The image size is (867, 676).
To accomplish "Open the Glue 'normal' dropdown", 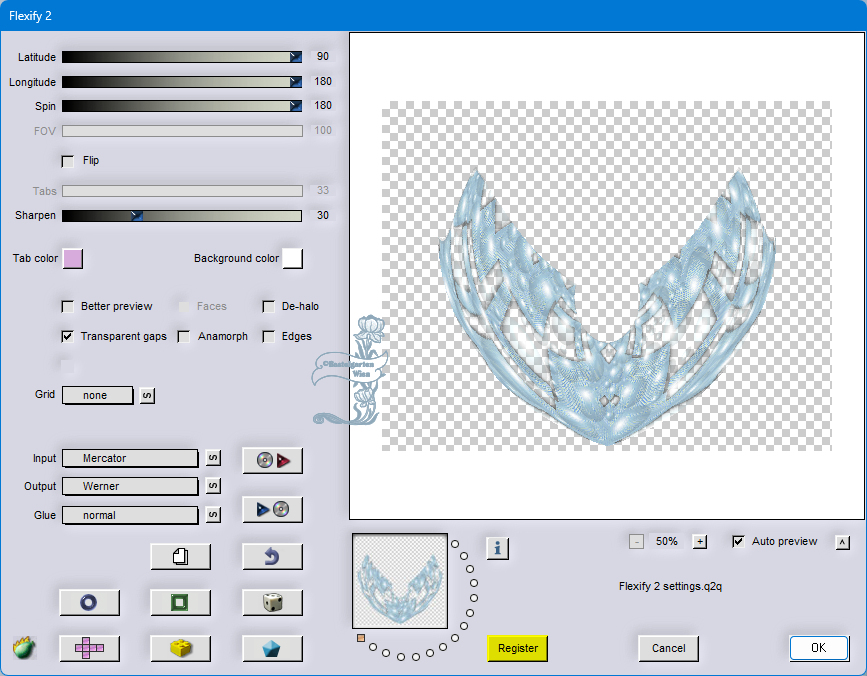I will click(x=130, y=515).
